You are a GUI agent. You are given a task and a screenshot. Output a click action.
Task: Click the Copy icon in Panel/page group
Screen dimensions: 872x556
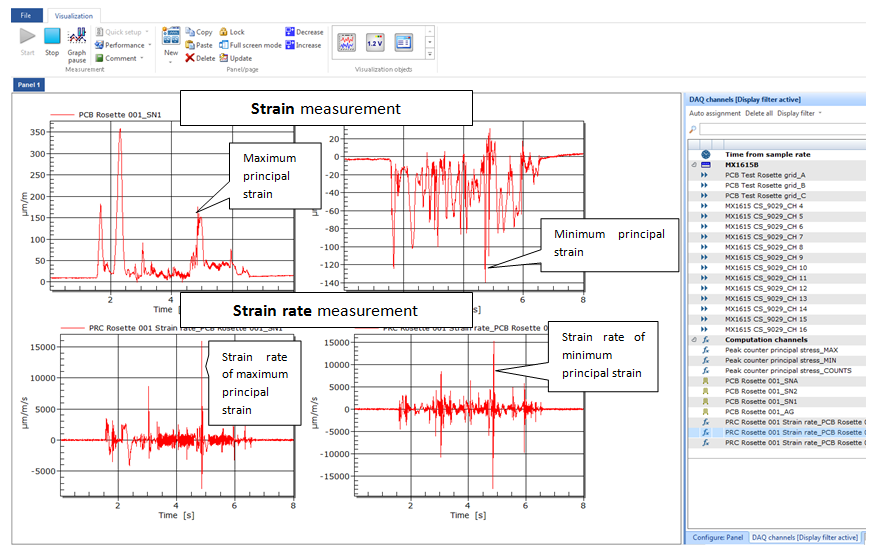(190, 32)
